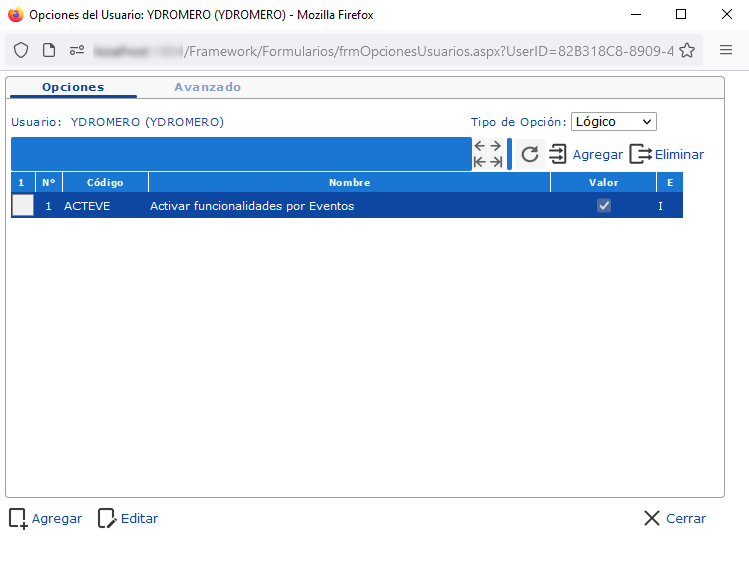Select the row checkbox for ACTEVE
Viewport: 749px width, 570px height.
pyautogui.click(x=23, y=205)
